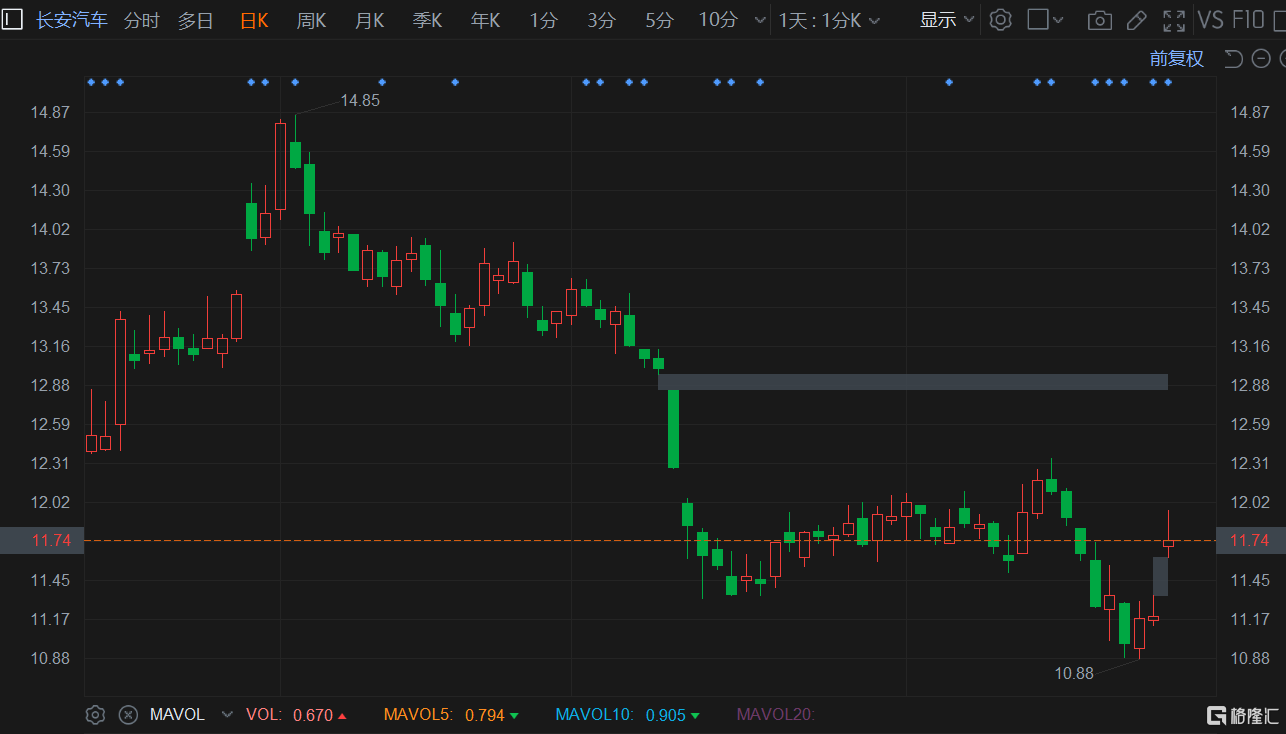The width and height of the screenshot is (1286, 734).
Task: Switch to 年K yearly chart
Action: pyautogui.click(x=485, y=20)
